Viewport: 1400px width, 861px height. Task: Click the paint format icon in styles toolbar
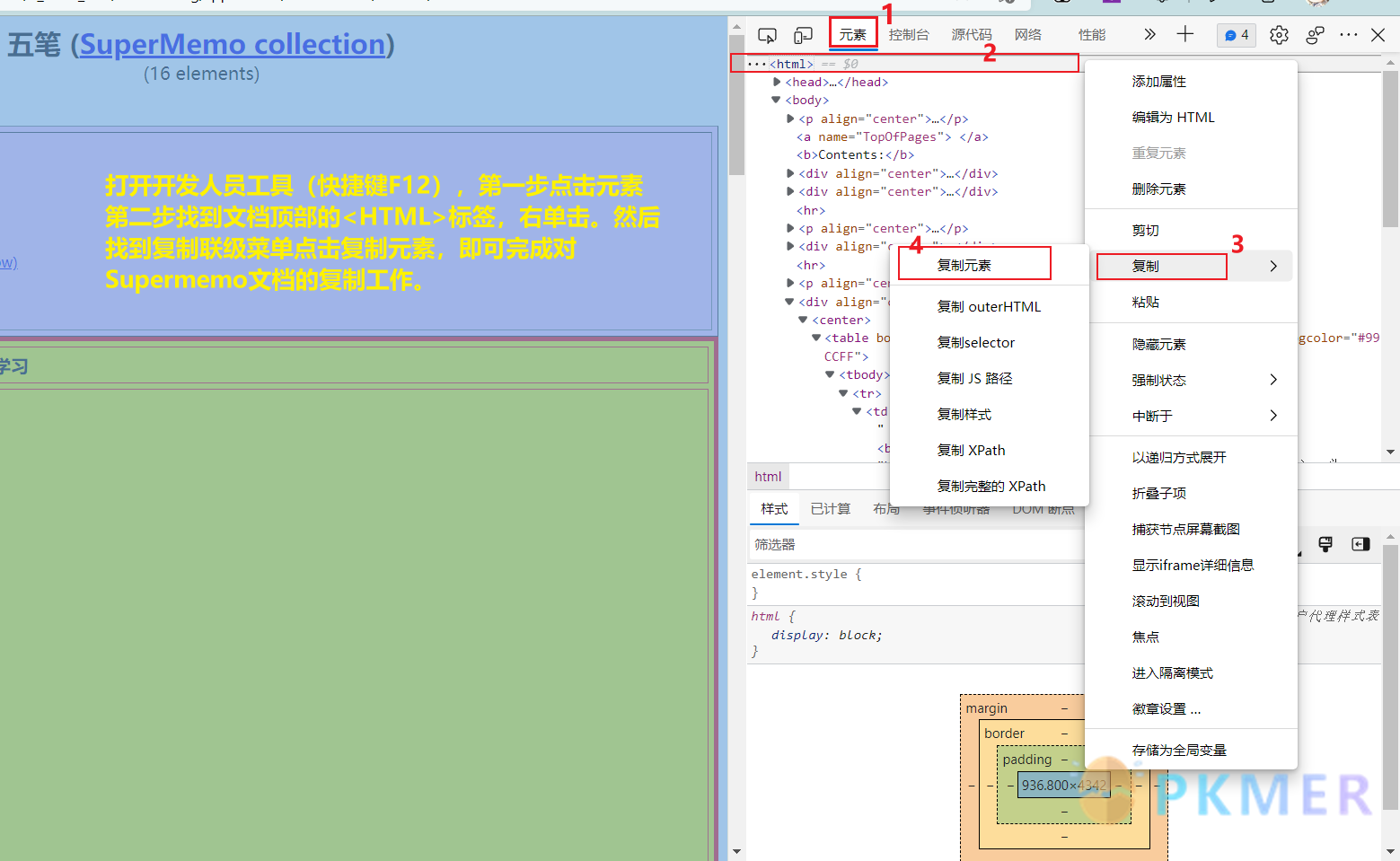click(x=1325, y=544)
